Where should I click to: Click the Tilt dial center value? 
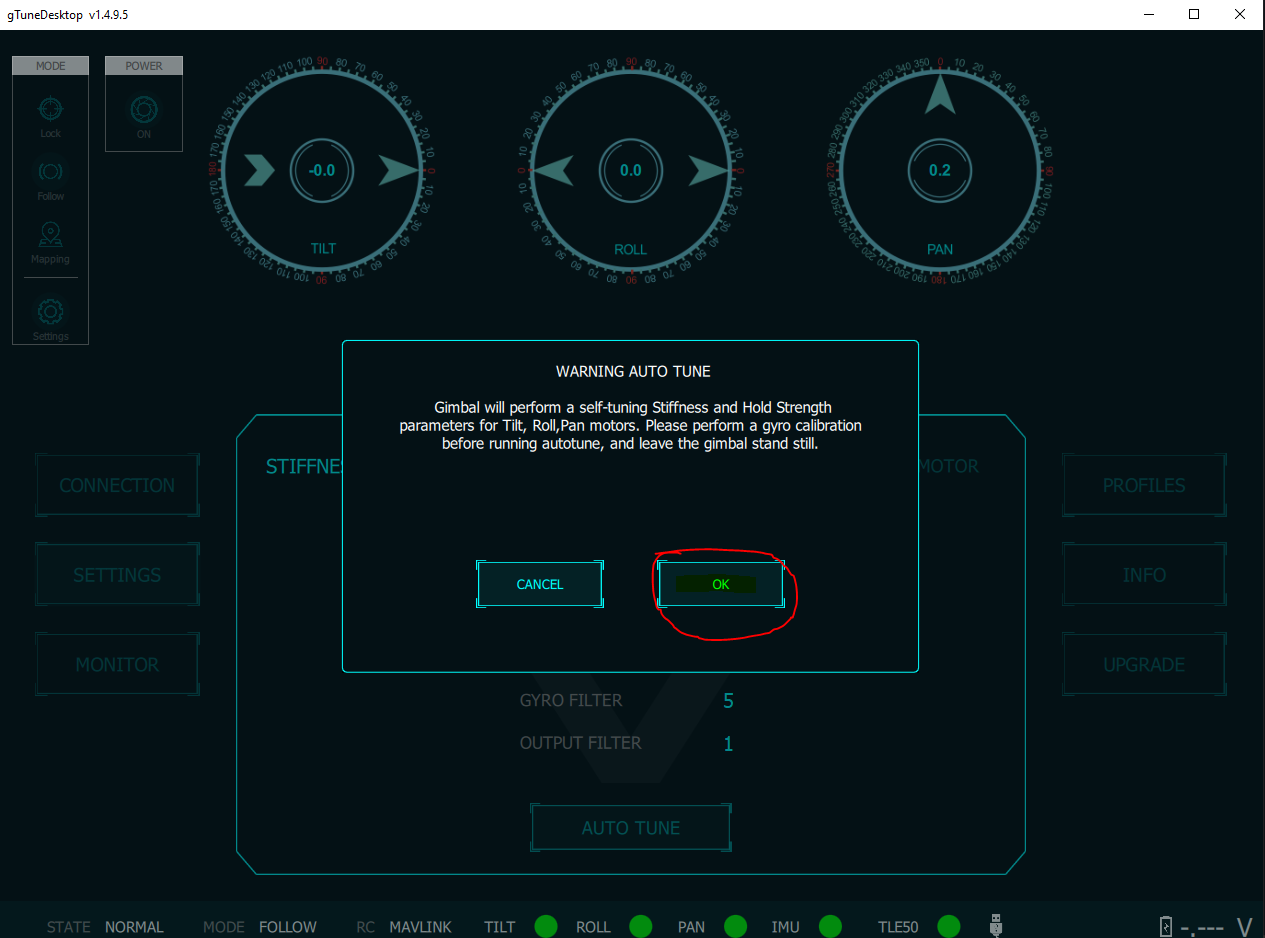pos(322,170)
